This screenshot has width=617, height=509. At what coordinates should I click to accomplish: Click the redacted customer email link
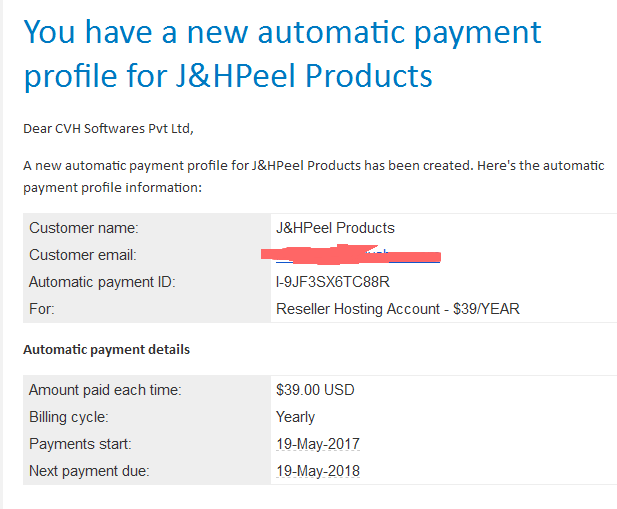pos(357,255)
